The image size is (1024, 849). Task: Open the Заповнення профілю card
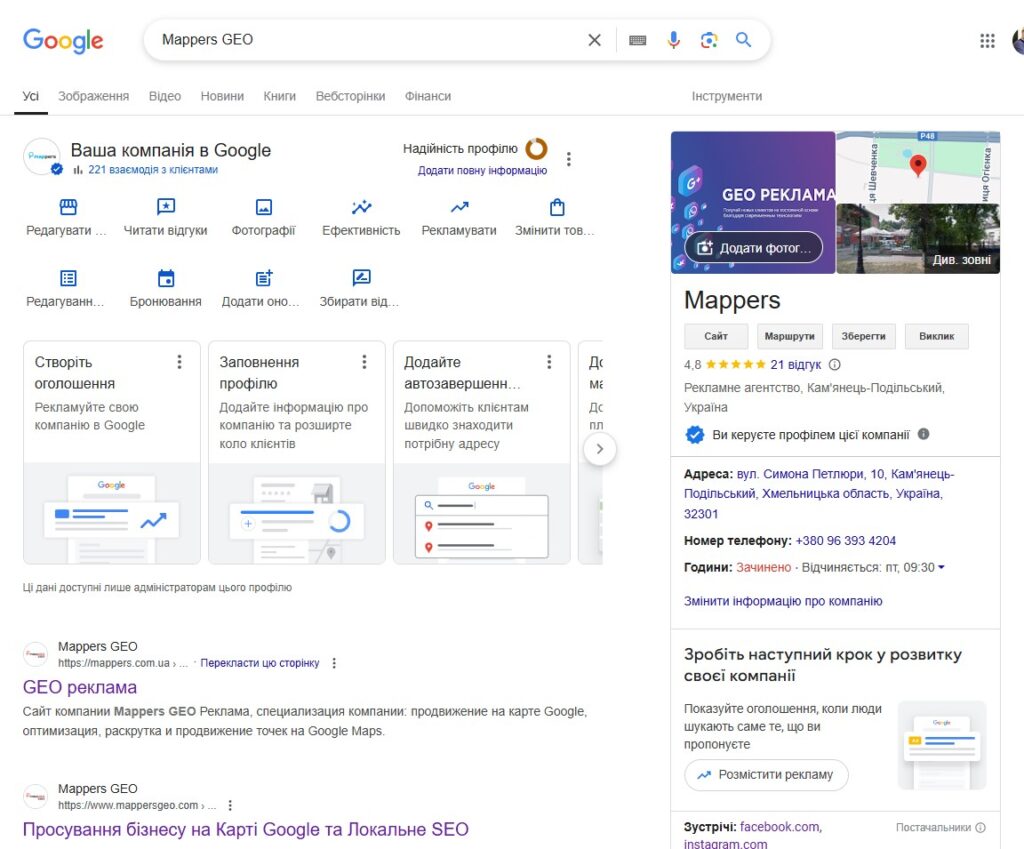tap(296, 452)
